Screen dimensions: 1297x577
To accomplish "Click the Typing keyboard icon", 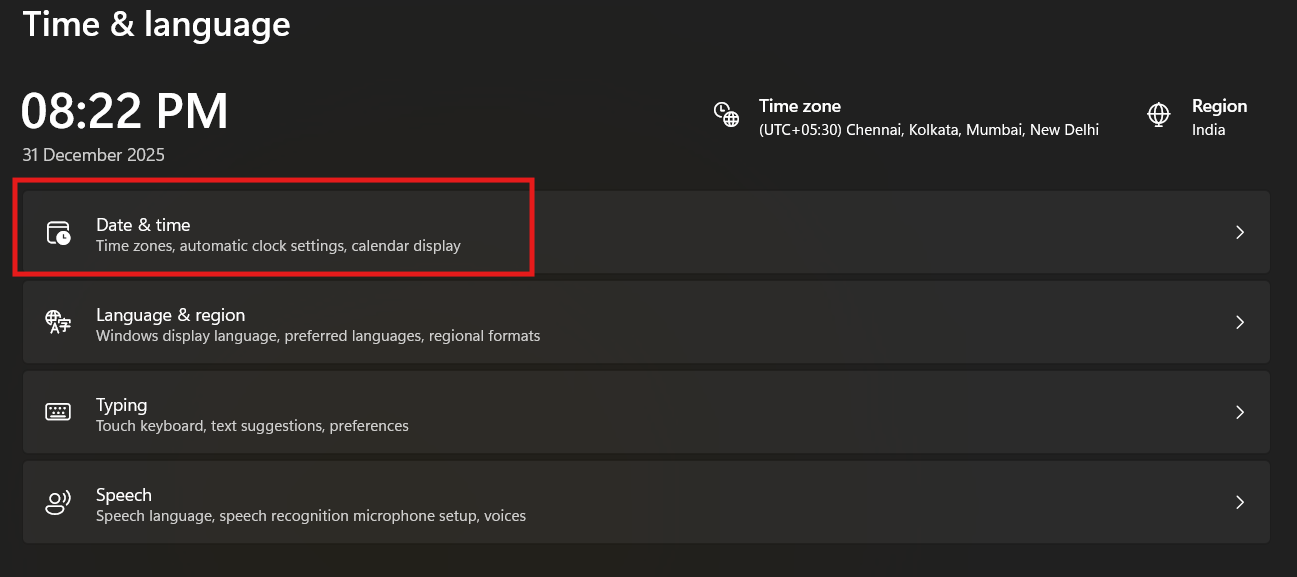I will pos(58,412).
